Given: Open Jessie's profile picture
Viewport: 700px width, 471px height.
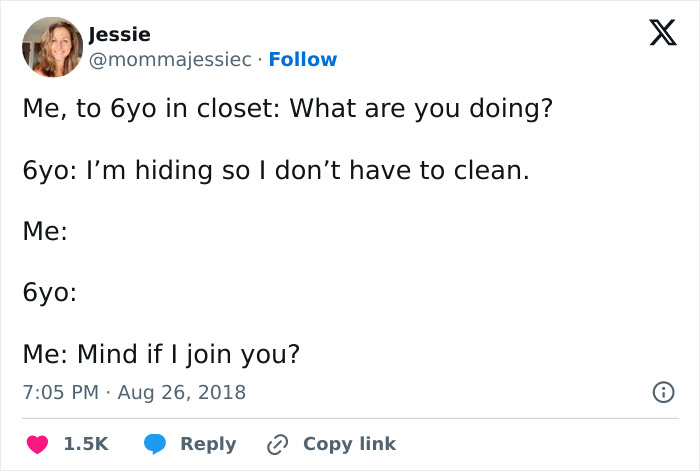Looking at the screenshot, I should pos(51,47).
